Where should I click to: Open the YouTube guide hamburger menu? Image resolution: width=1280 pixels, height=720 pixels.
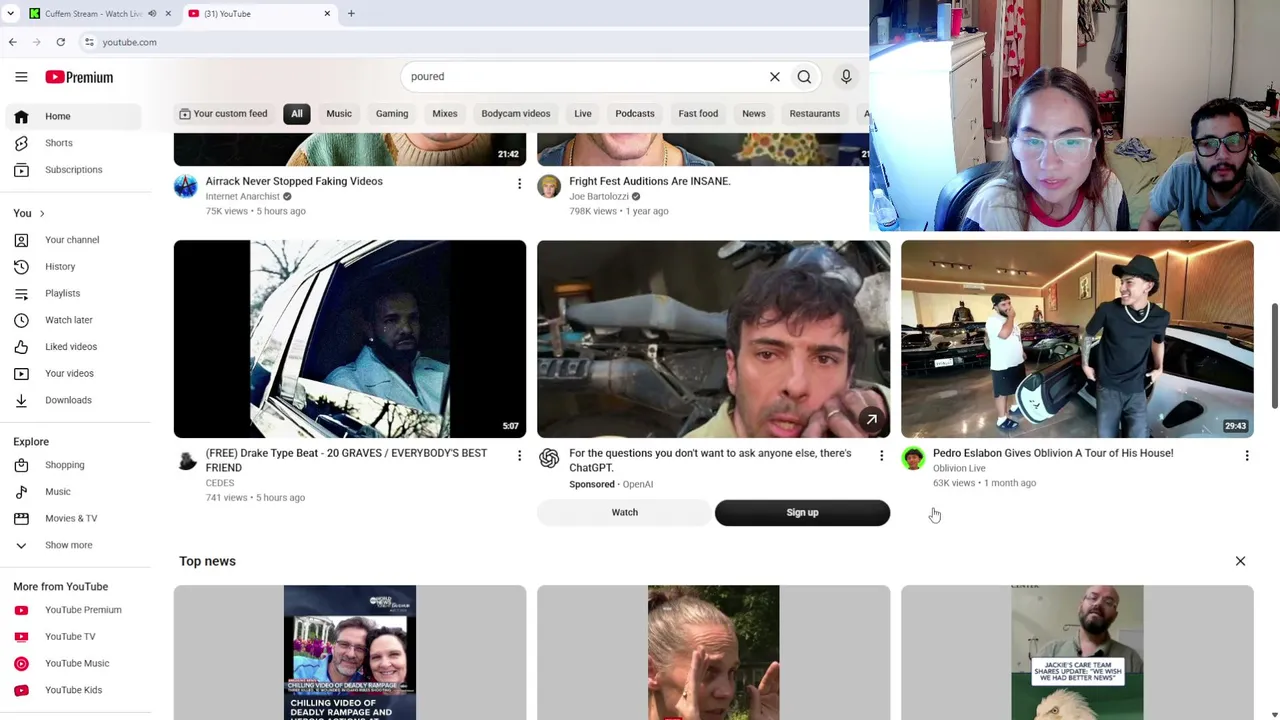click(x=21, y=77)
